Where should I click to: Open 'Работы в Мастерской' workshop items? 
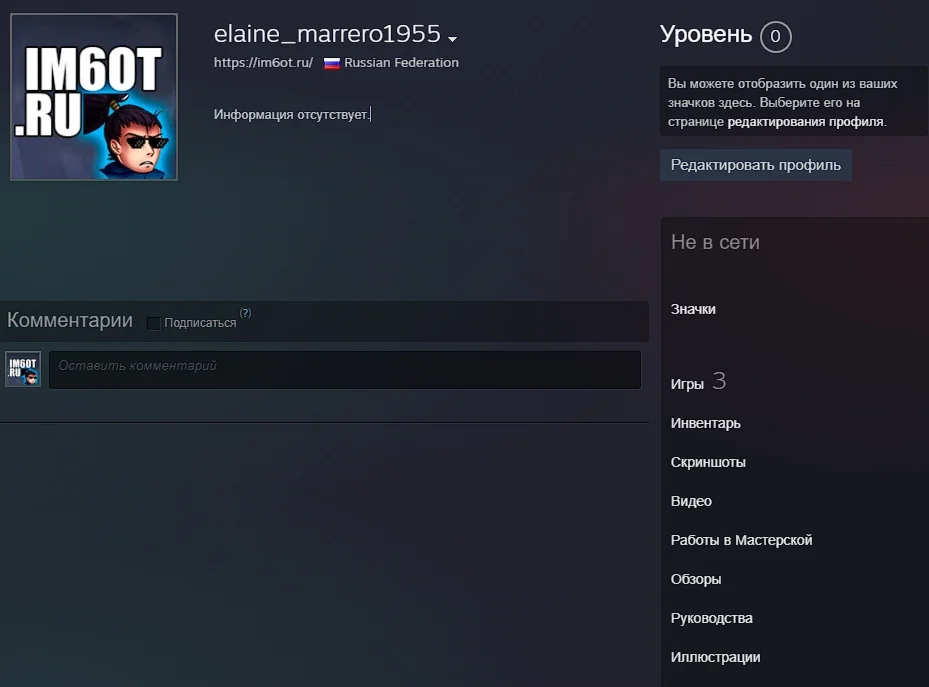coord(741,540)
